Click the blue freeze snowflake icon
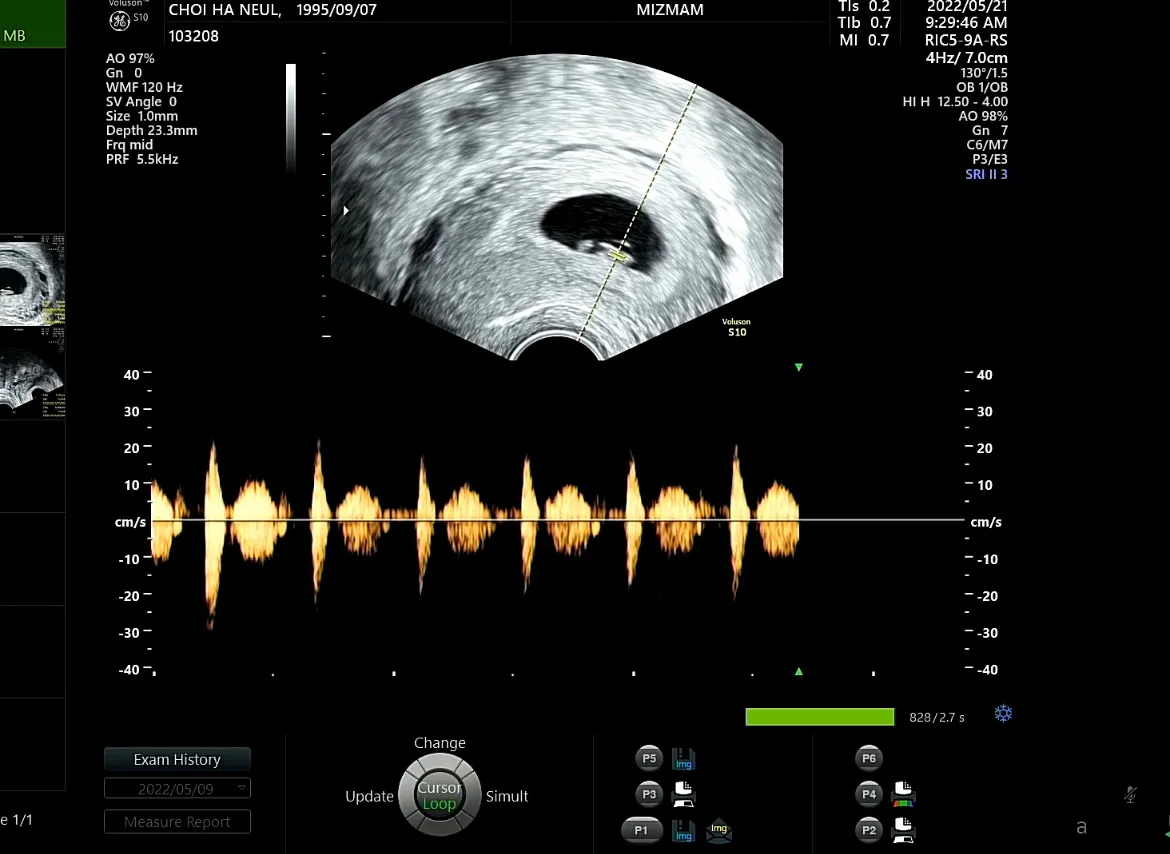 1004,714
